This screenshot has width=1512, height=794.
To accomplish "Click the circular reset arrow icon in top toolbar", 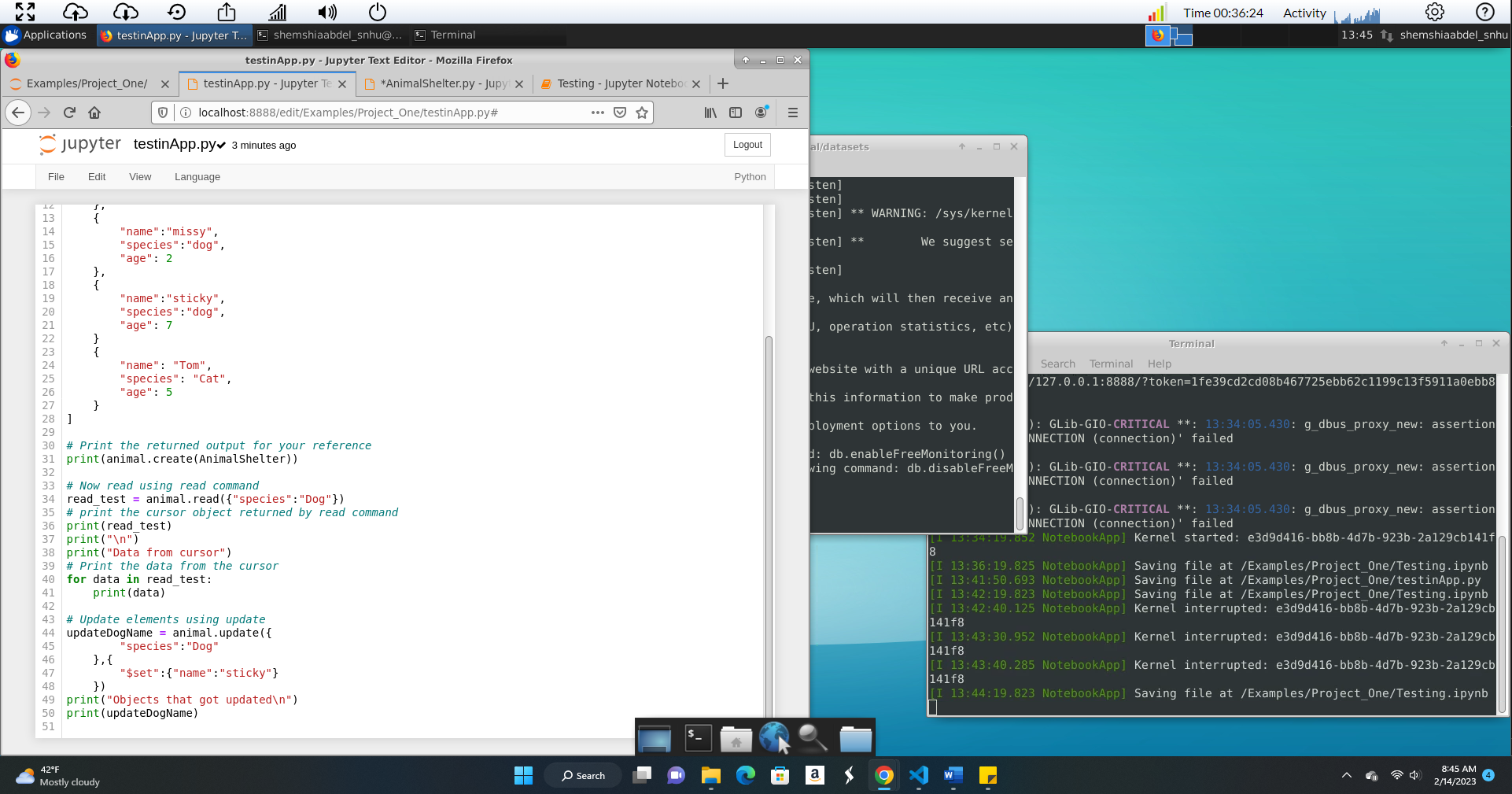I will click(x=176, y=12).
